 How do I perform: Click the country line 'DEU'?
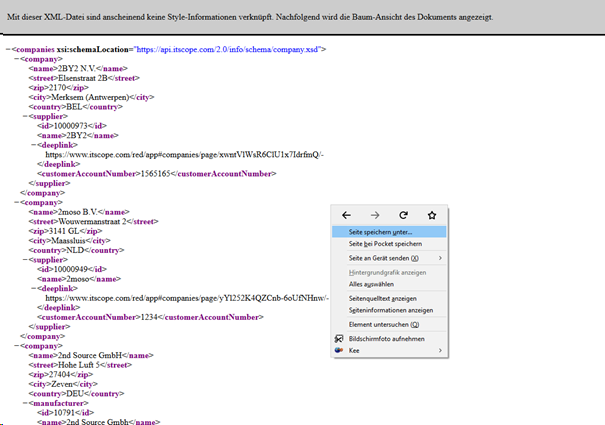76,394
